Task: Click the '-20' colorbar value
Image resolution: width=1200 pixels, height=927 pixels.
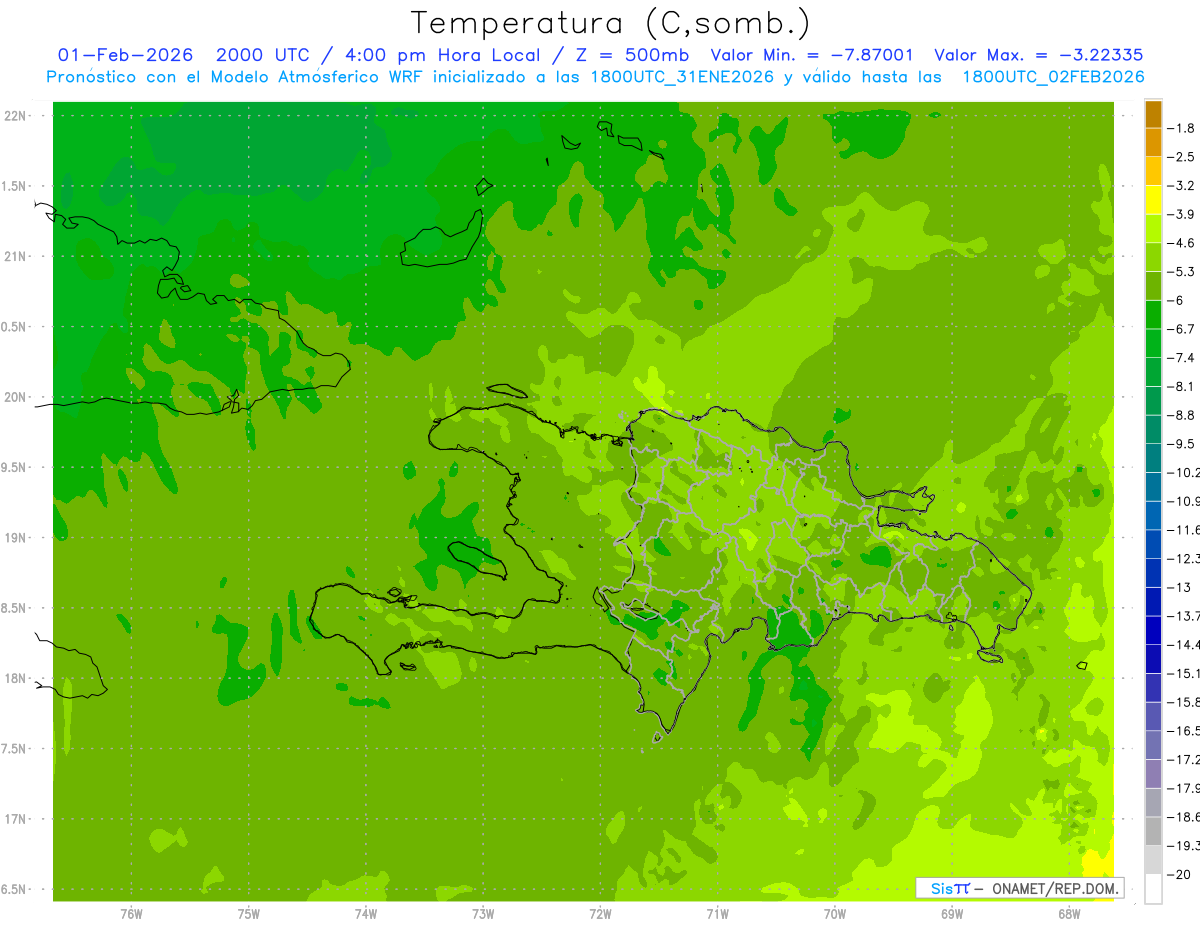Action: click(1178, 875)
